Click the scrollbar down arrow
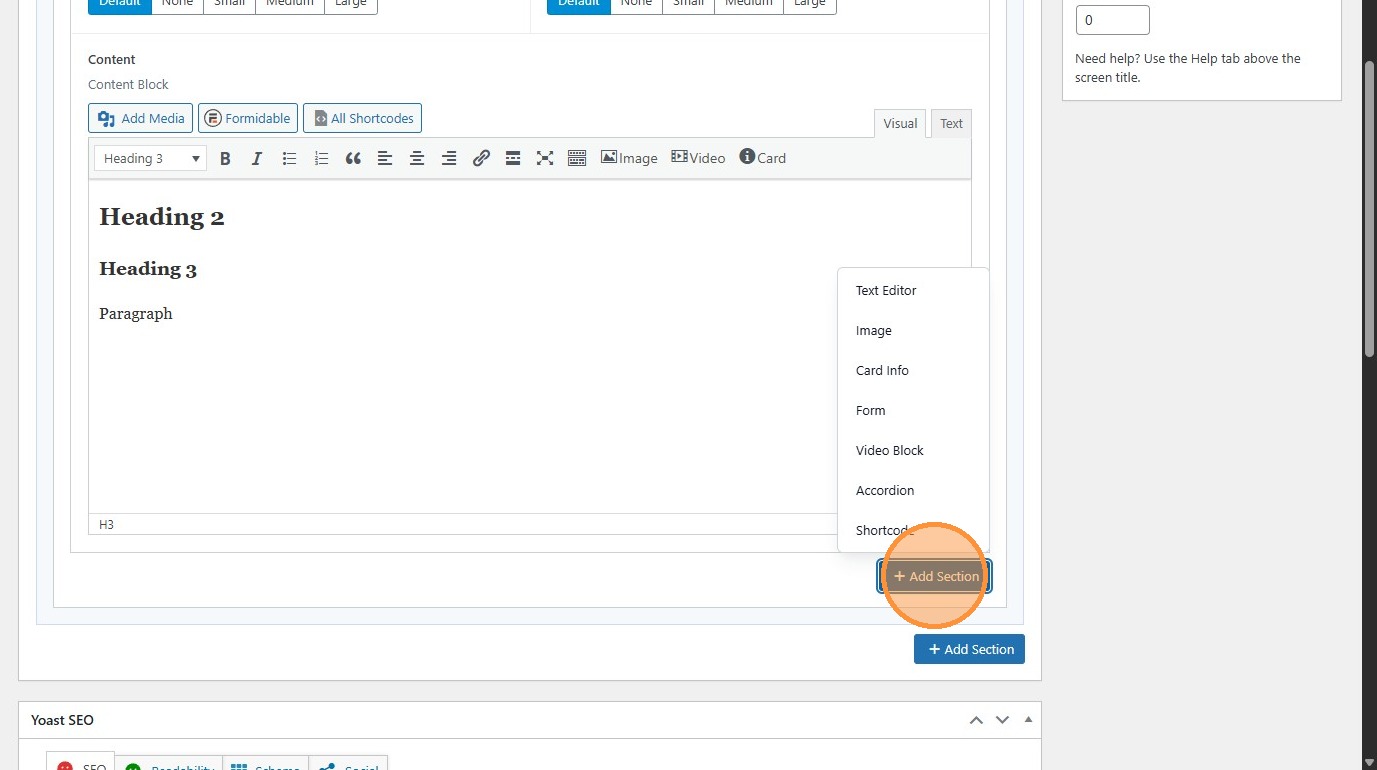Viewport: 1377px width, 770px height. coord(1369,762)
